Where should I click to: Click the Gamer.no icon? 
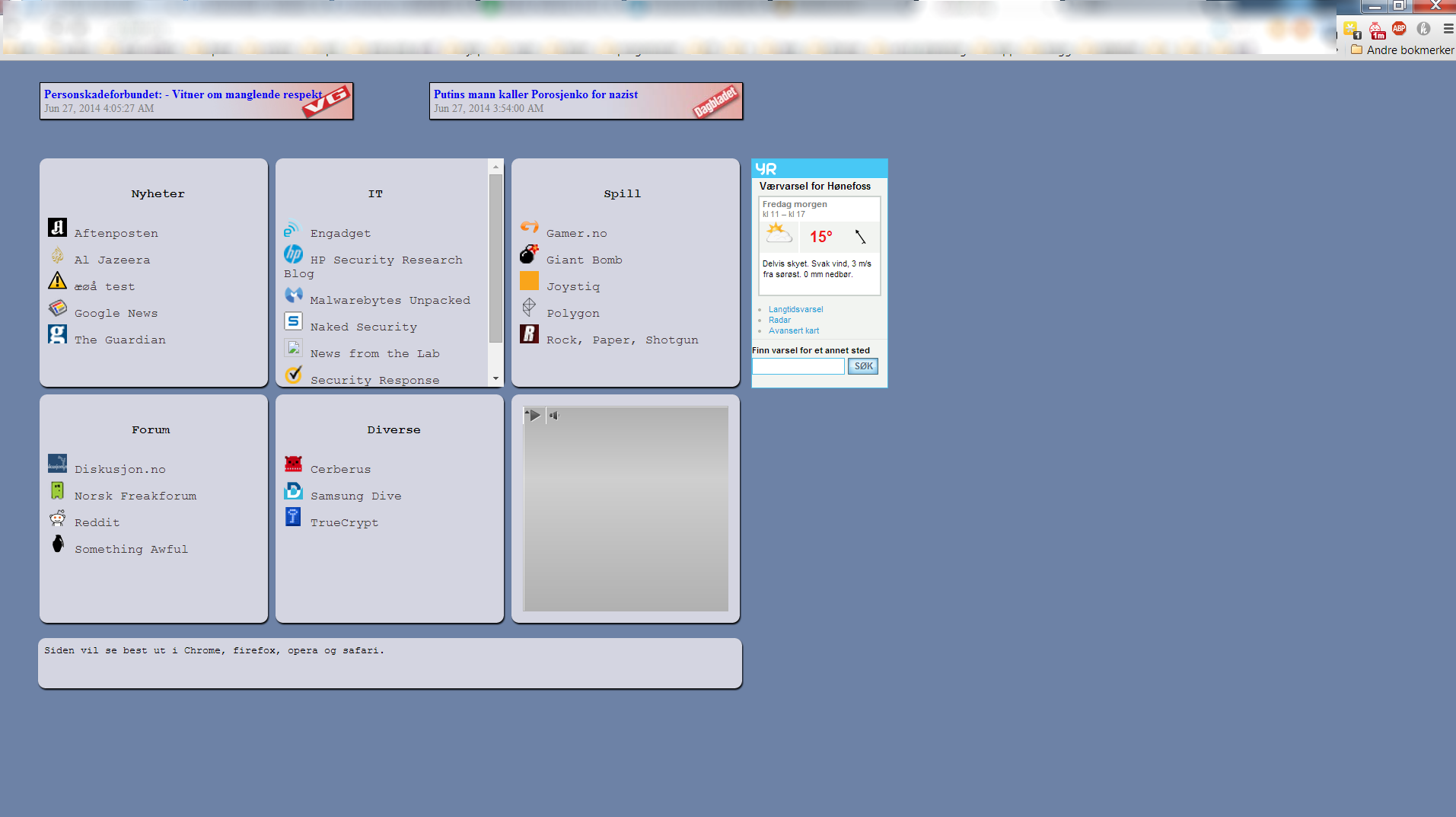point(529,228)
